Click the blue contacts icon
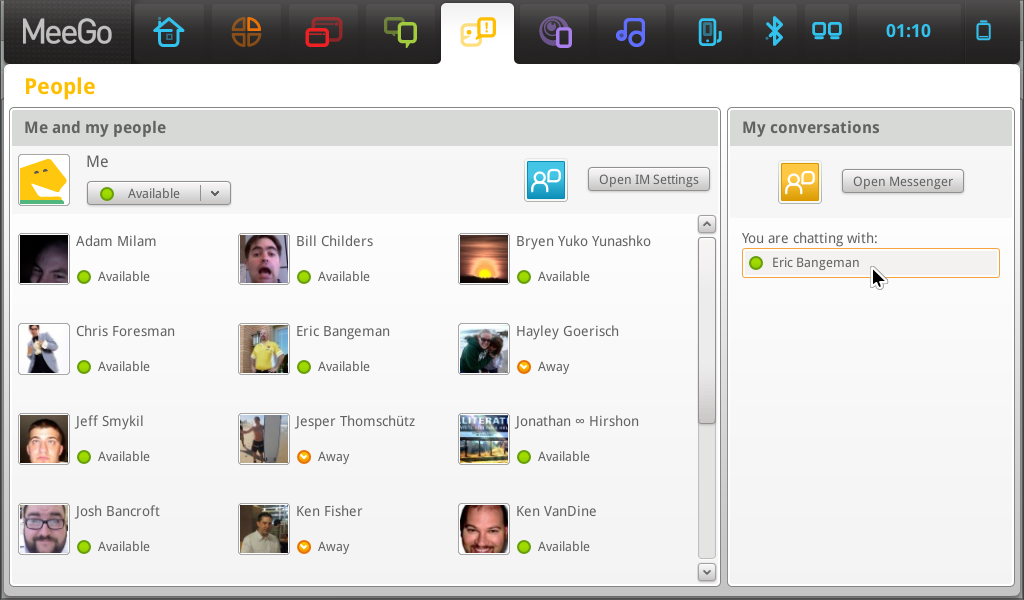1024x600 pixels. (546, 180)
